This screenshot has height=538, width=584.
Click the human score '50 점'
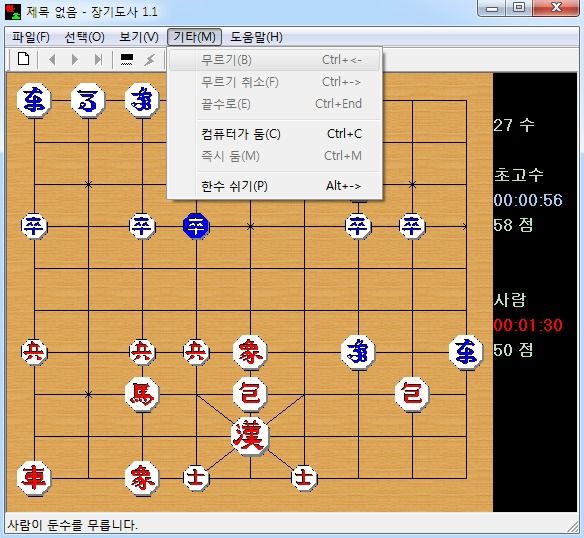[x=513, y=350]
